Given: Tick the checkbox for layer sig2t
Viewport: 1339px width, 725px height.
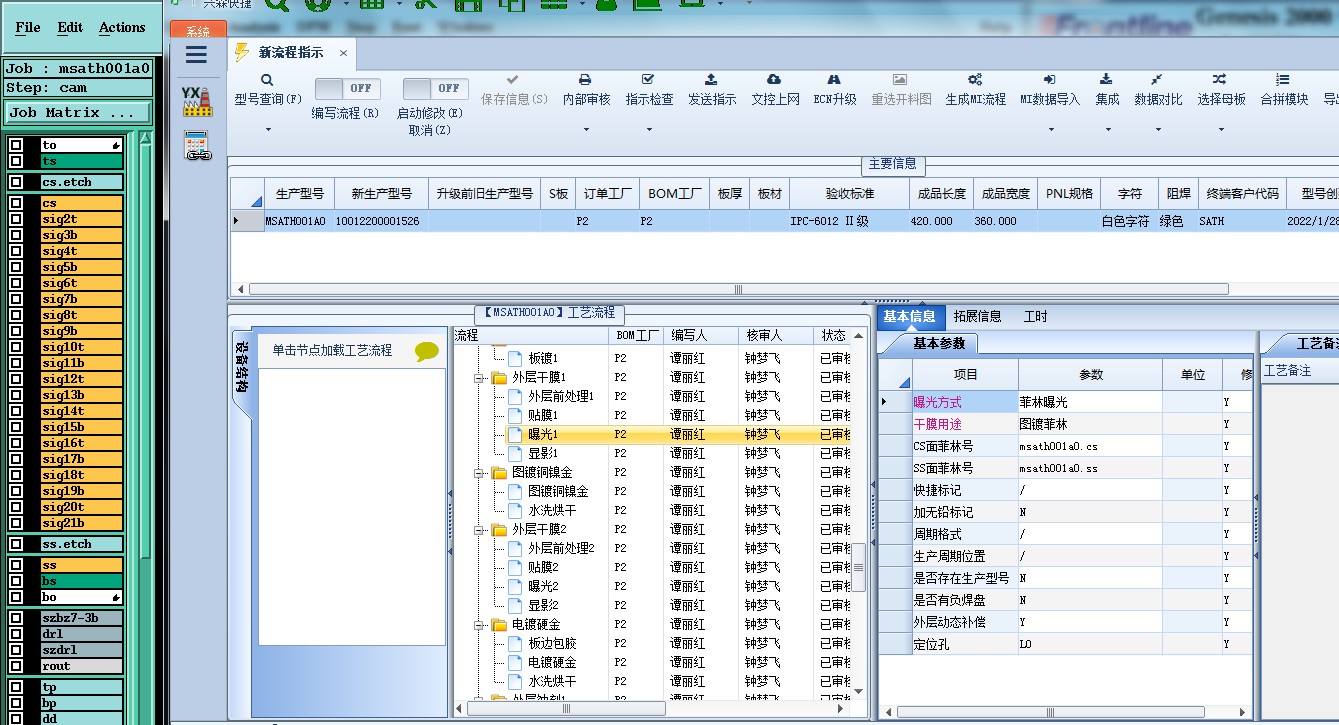Looking at the screenshot, I should pyautogui.click(x=16, y=219).
